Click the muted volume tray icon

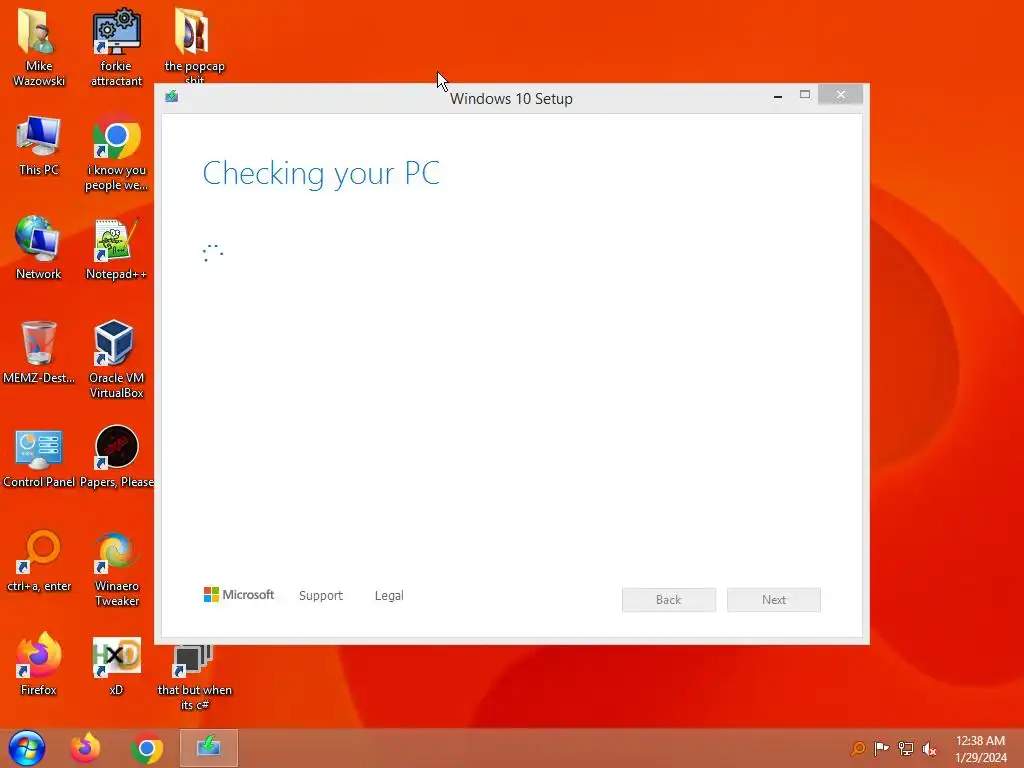(929, 748)
